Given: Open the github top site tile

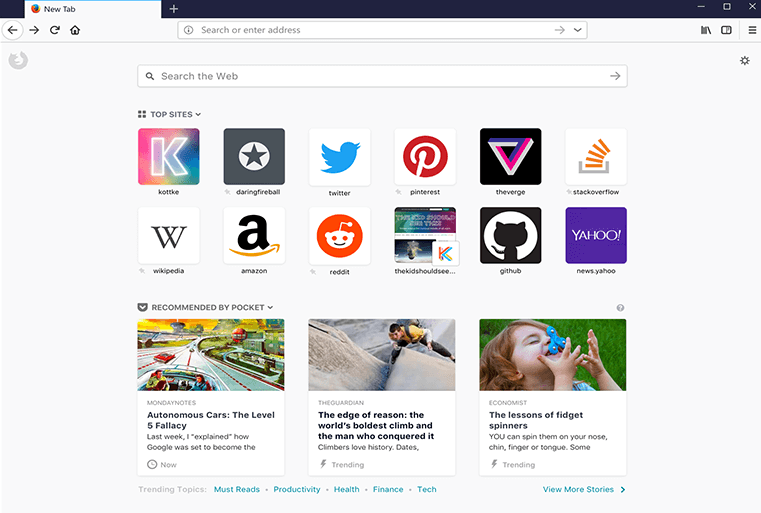Looking at the screenshot, I should coord(511,236).
